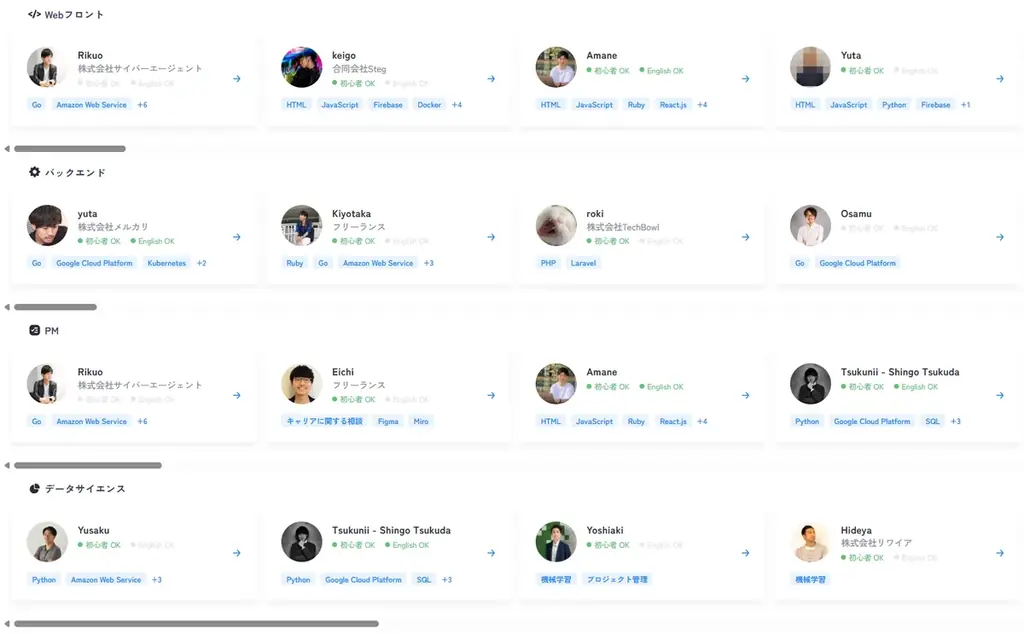Screen dimensions: 1024x634
Task: Click the Laravel tag on roki's card
Action: [582, 263]
